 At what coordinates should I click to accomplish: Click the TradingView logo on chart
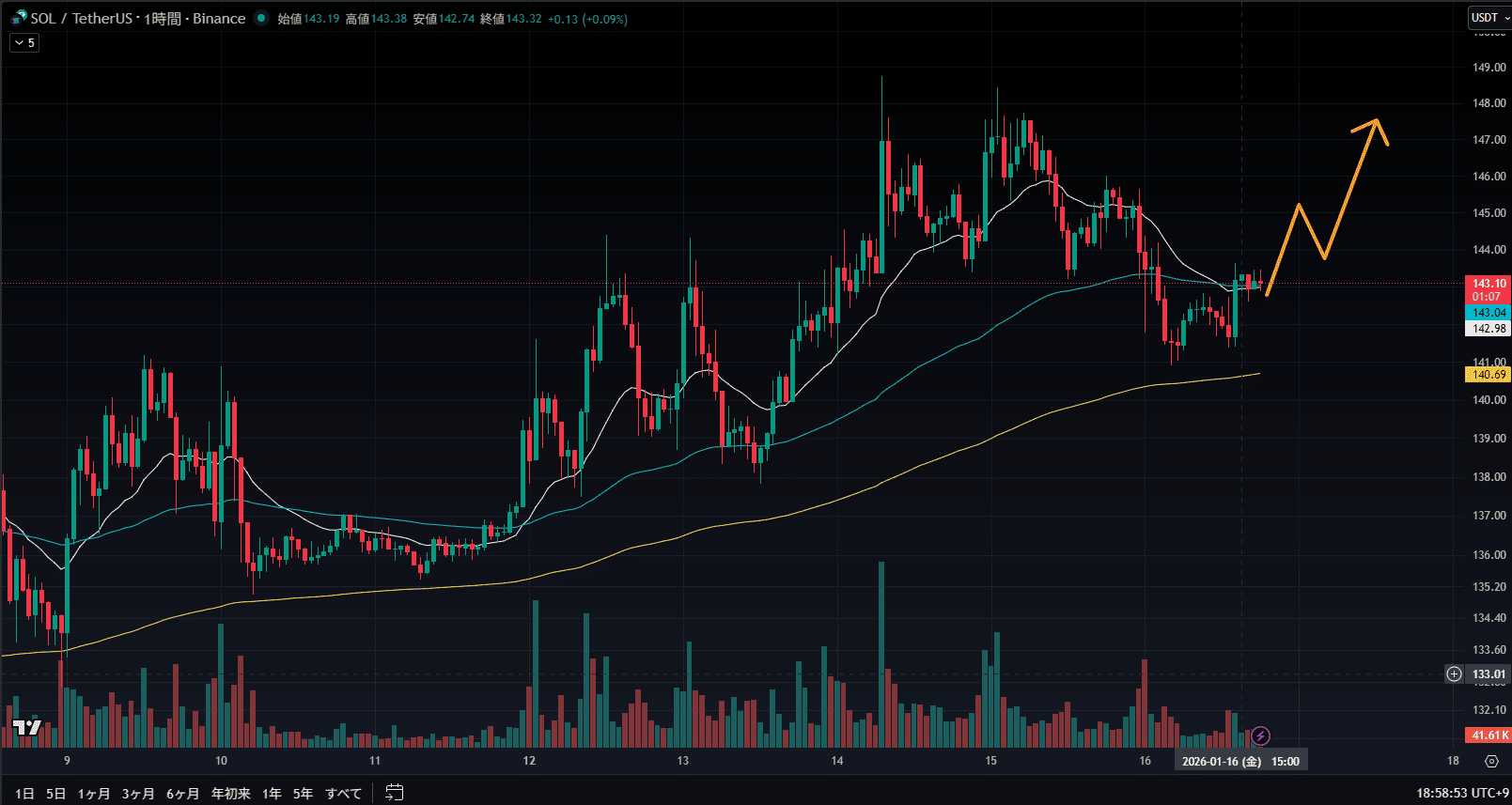click(27, 728)
